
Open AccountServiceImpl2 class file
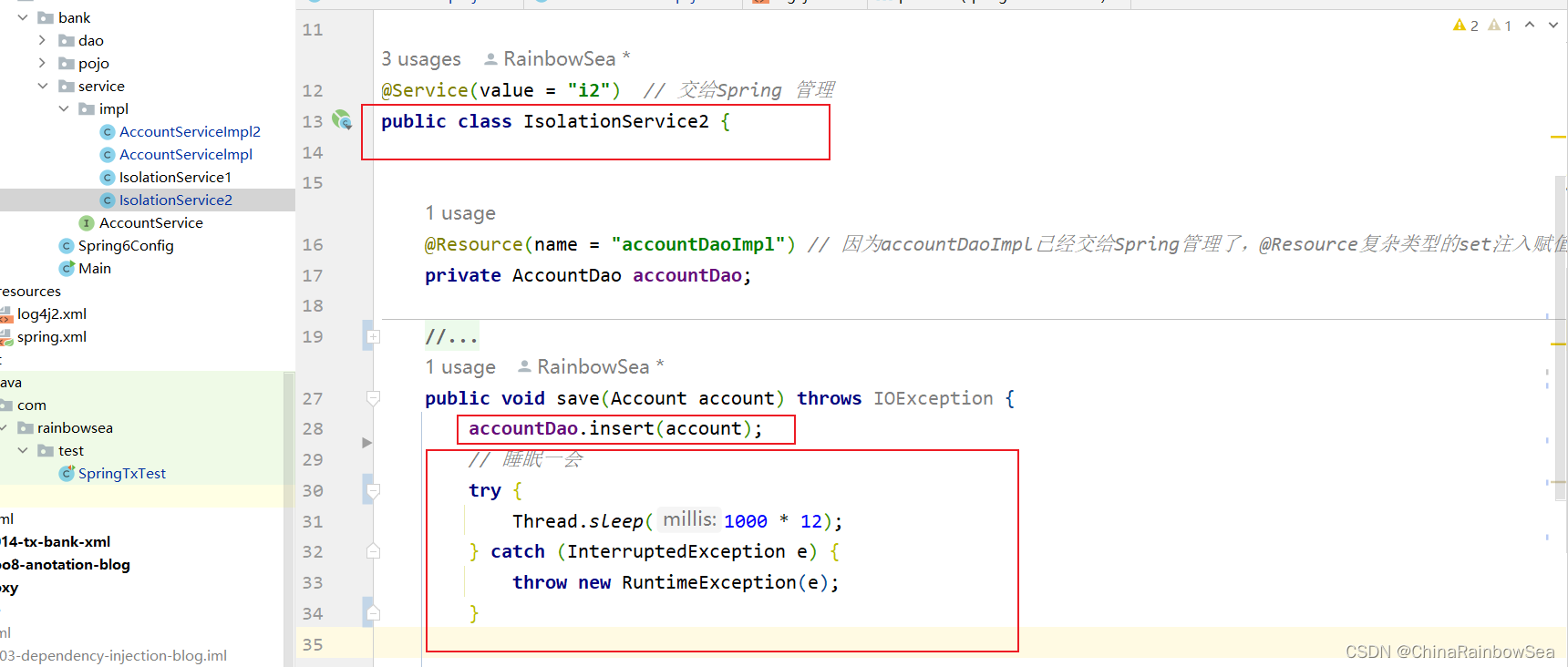(x=190, y=131)
